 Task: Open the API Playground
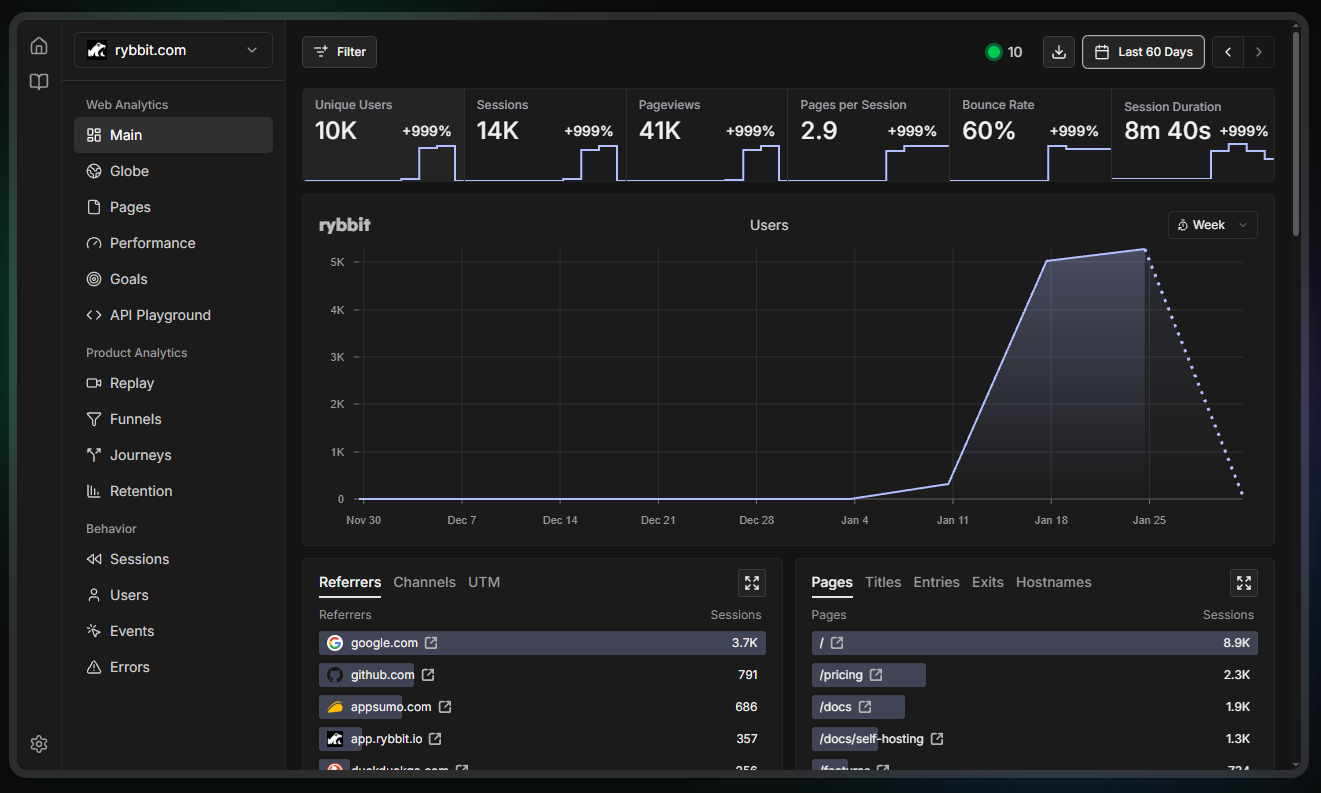[160, 315]
